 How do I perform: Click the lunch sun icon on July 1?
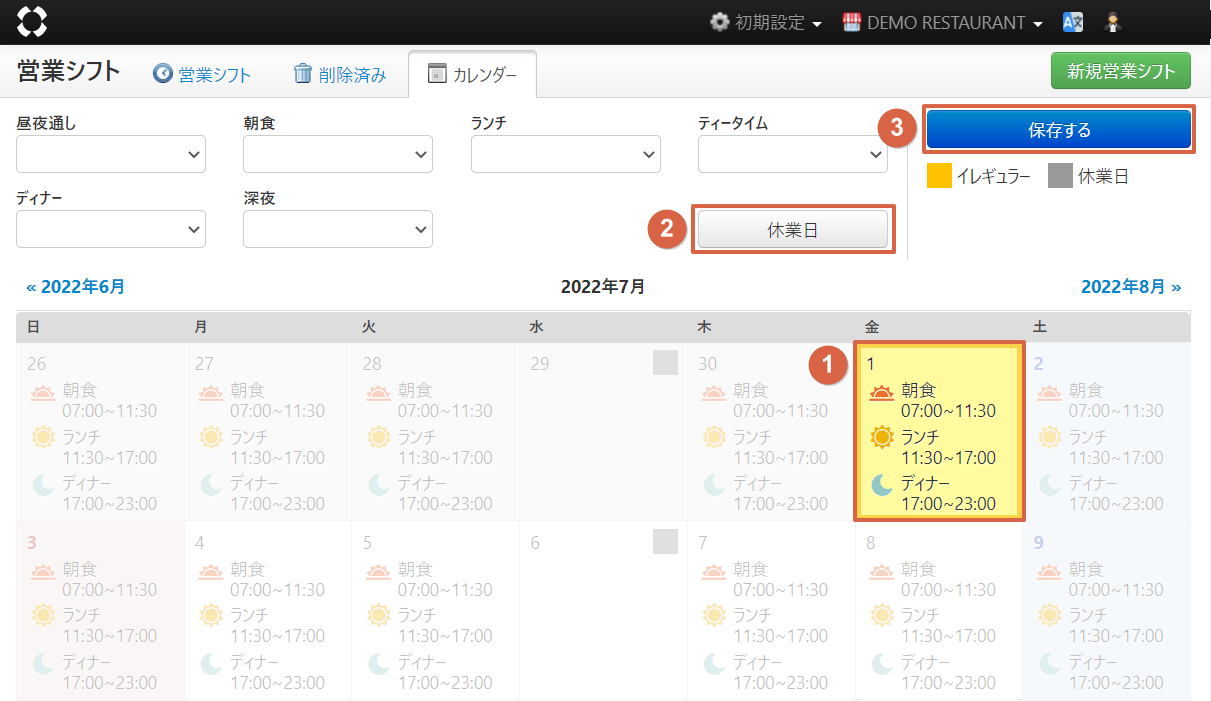[x=881, y=438]
